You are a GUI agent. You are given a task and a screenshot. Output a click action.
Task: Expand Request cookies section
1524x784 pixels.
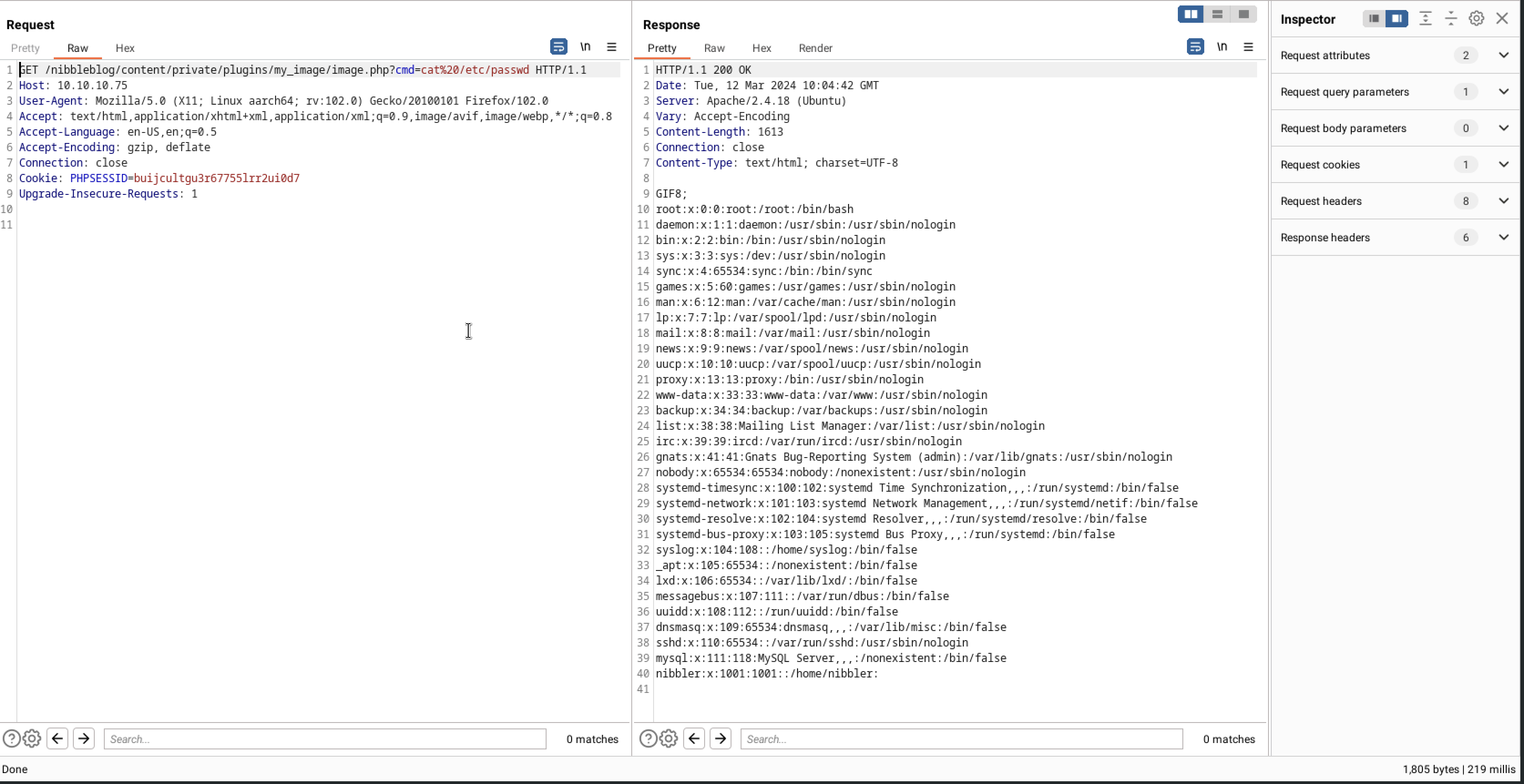1504,164
